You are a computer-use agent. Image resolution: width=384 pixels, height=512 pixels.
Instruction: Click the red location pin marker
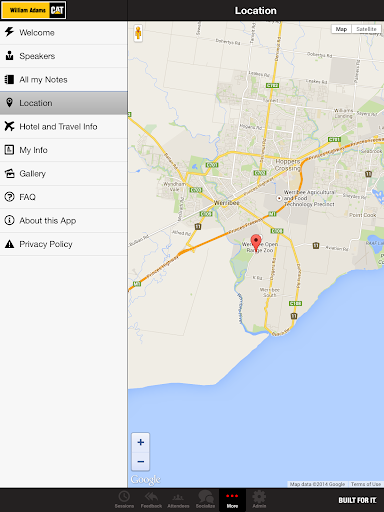click(256, 243)
